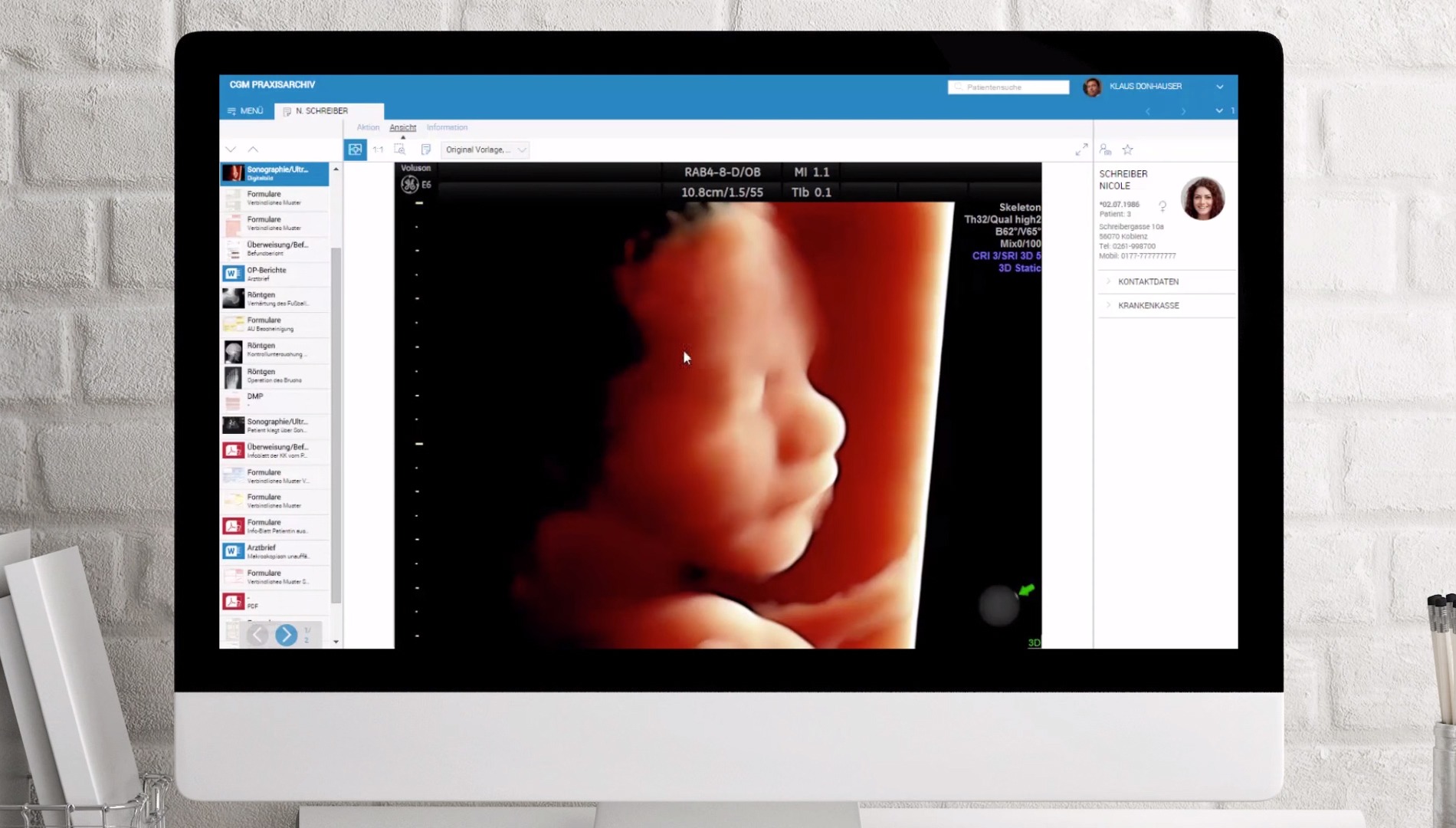
Task: Switch to the Information tab
Action: [447, 127]
